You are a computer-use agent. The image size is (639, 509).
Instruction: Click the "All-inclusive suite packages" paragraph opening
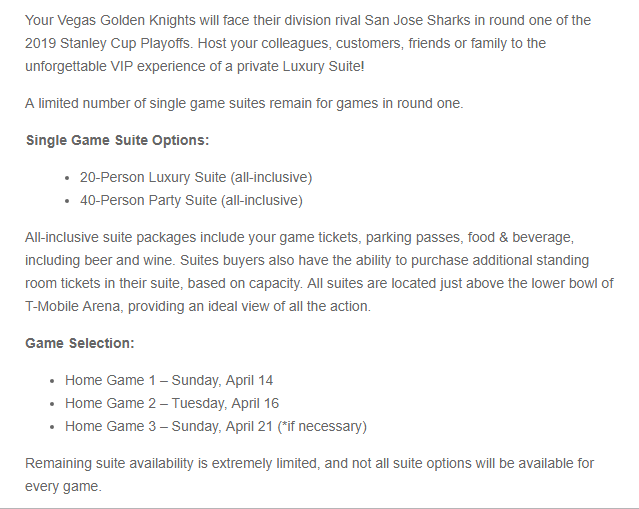pyautogui.click(x=120, y=237)
